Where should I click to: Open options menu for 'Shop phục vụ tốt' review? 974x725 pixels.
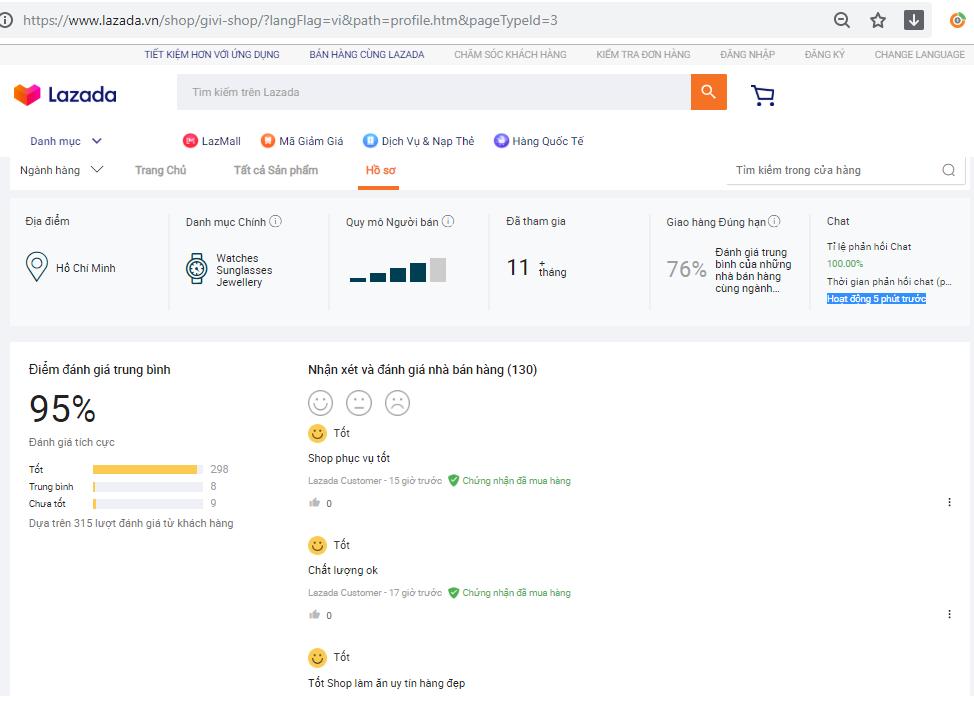point(949,502)
